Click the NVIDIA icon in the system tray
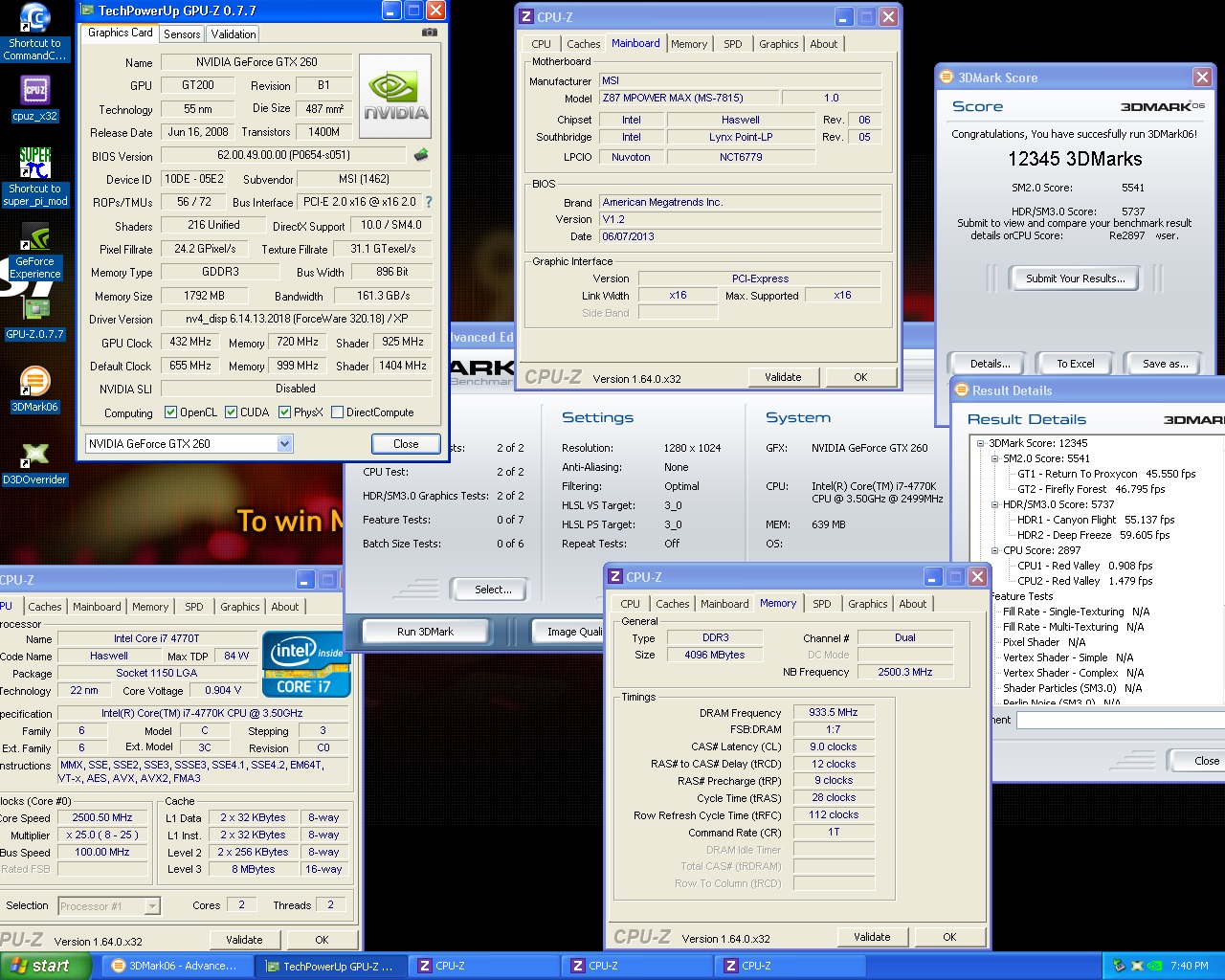 pos(1155,966)
